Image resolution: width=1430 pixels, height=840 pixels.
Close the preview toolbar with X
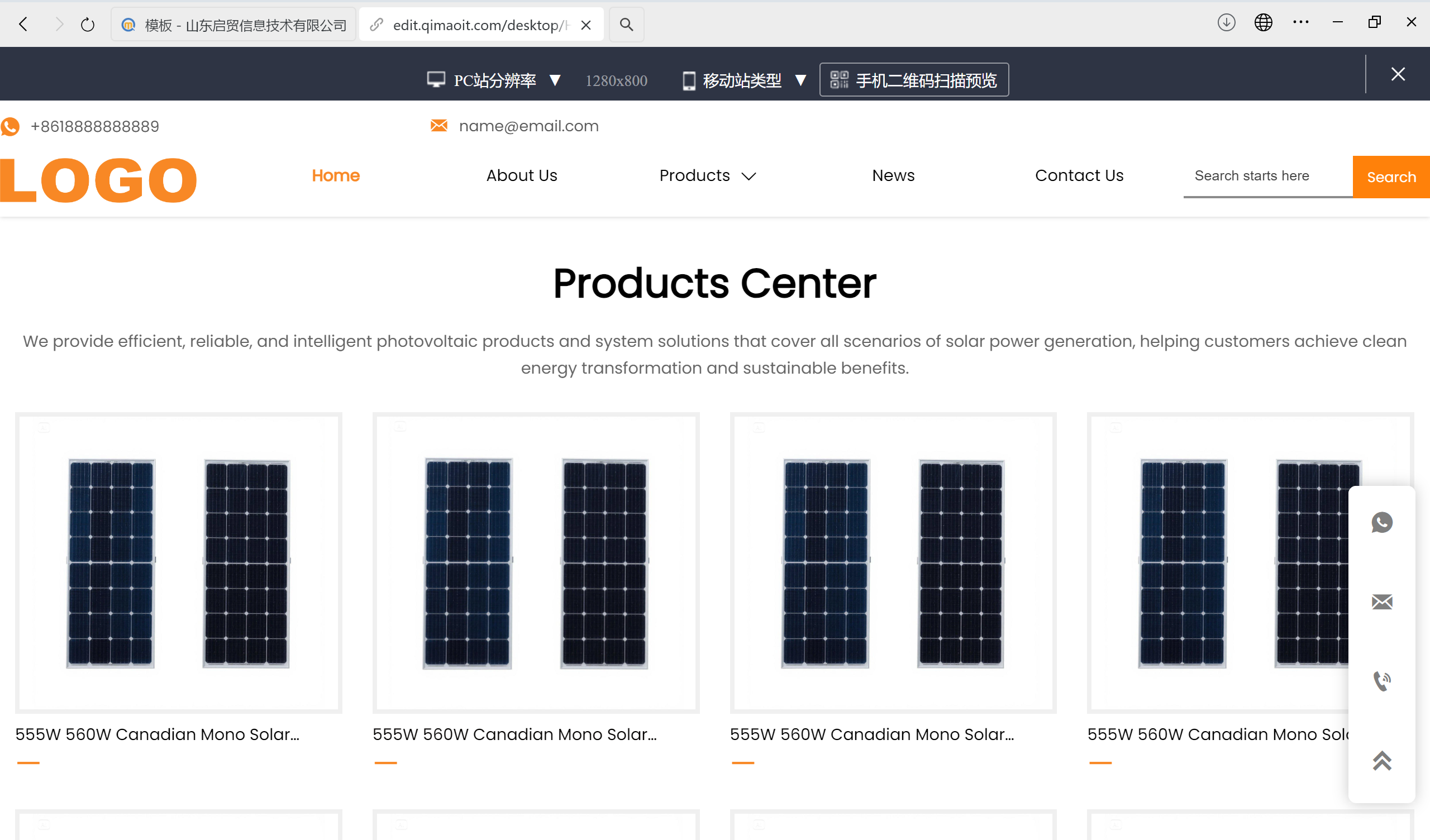[x=1398, y=74]
